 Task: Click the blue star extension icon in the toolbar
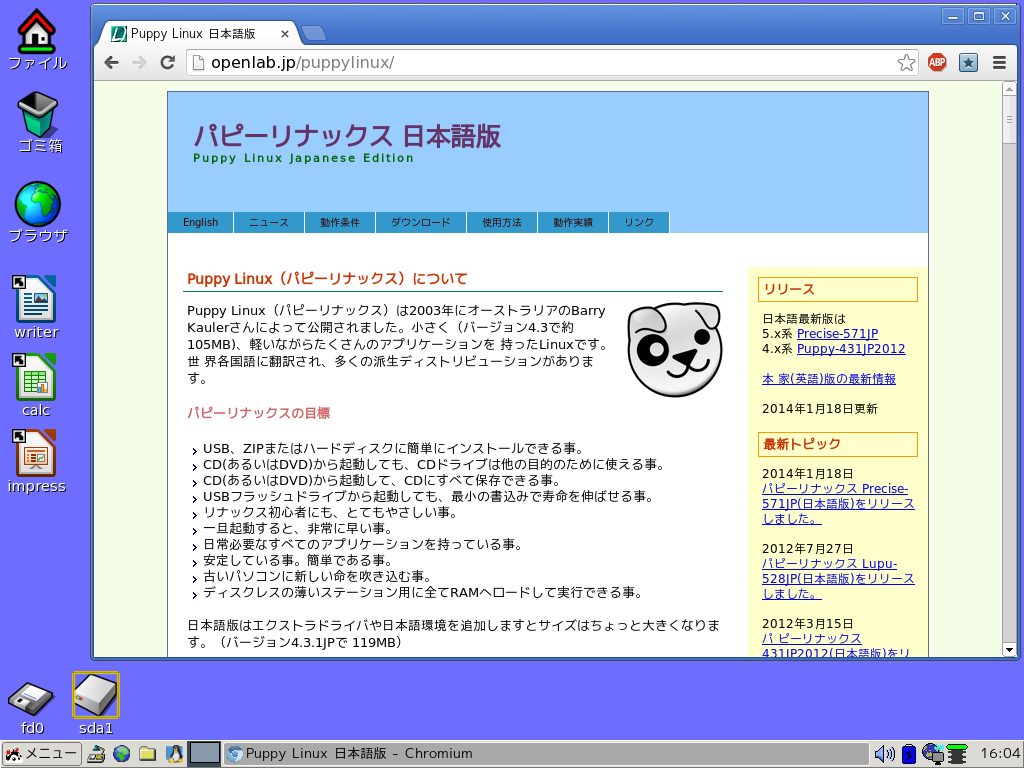[968, 63]
